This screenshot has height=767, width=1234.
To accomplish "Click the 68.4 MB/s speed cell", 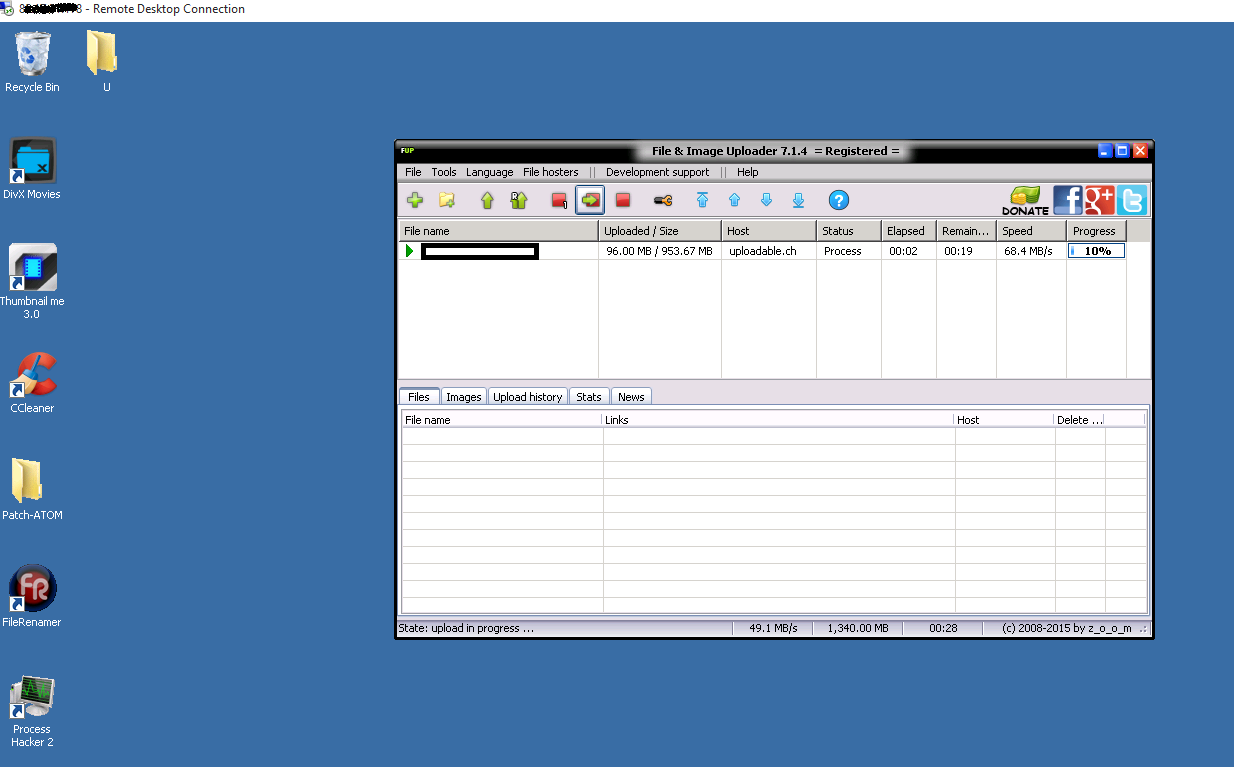I will click(x=1029, y=251).
